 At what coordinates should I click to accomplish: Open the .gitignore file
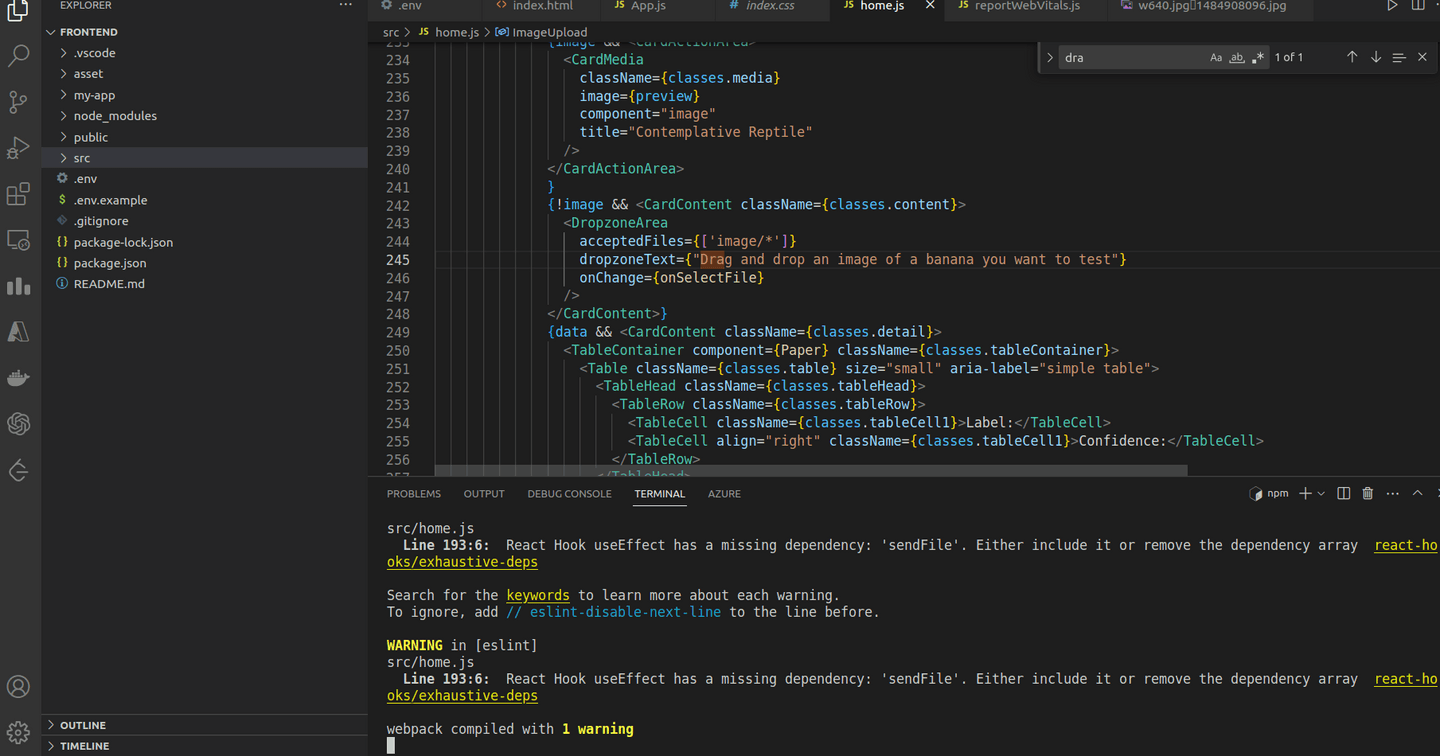[205, 221]
